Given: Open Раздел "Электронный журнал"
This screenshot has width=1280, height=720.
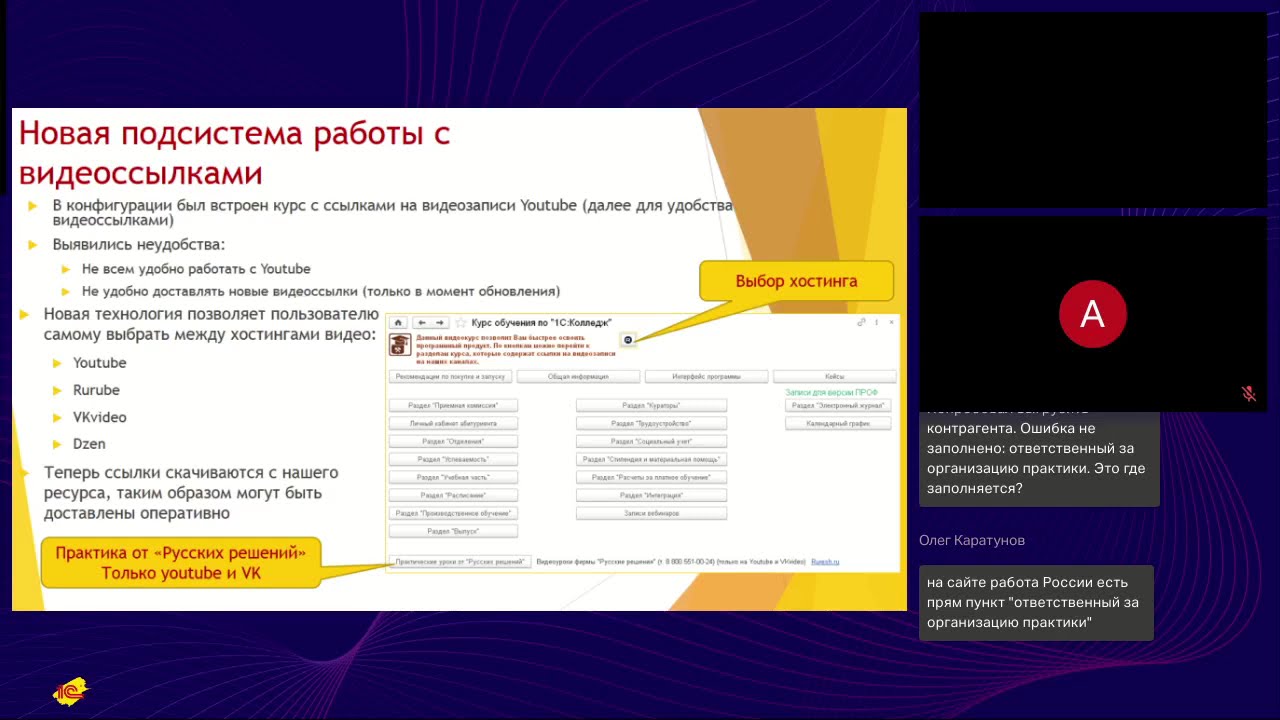Looking at the screenshot, I should tap(838, 405).
